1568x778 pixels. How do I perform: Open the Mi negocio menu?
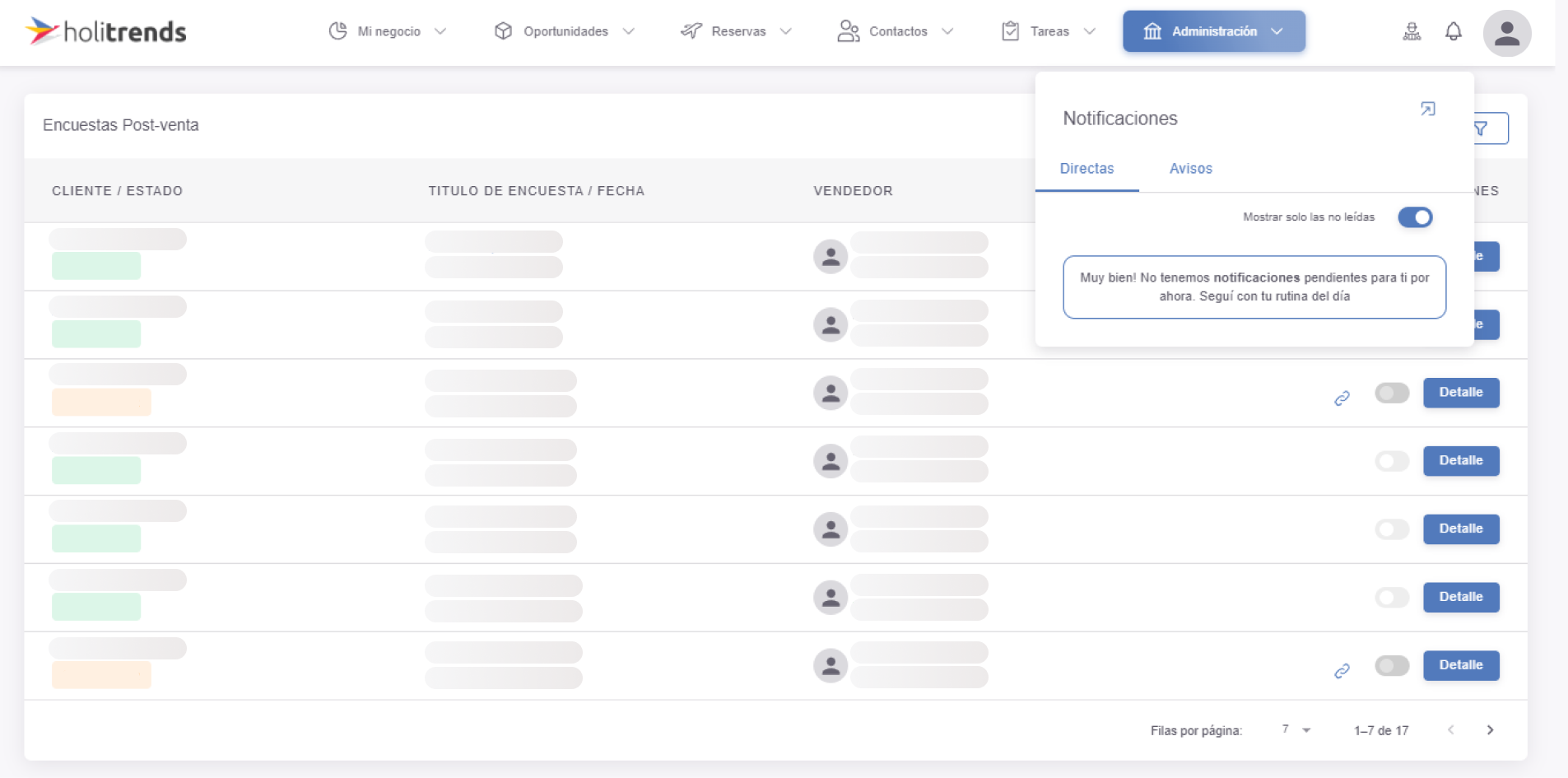click(x=388, y=31)
